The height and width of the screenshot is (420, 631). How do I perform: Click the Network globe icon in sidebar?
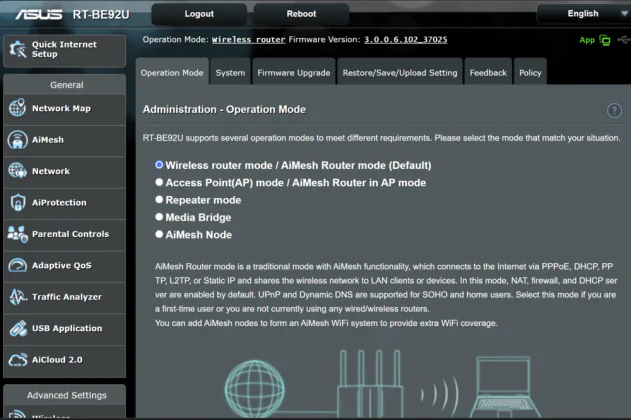(17, 171)
